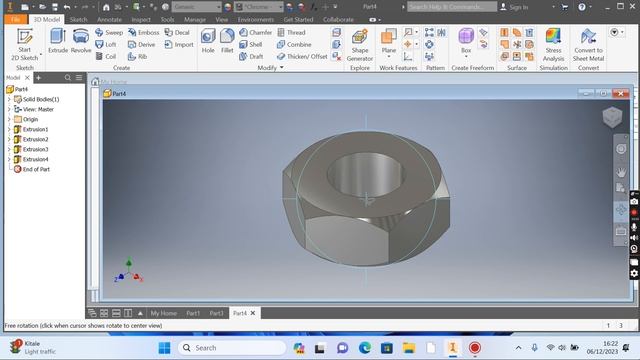Switch to the Annotate ribbon tab

click(109, 19)
